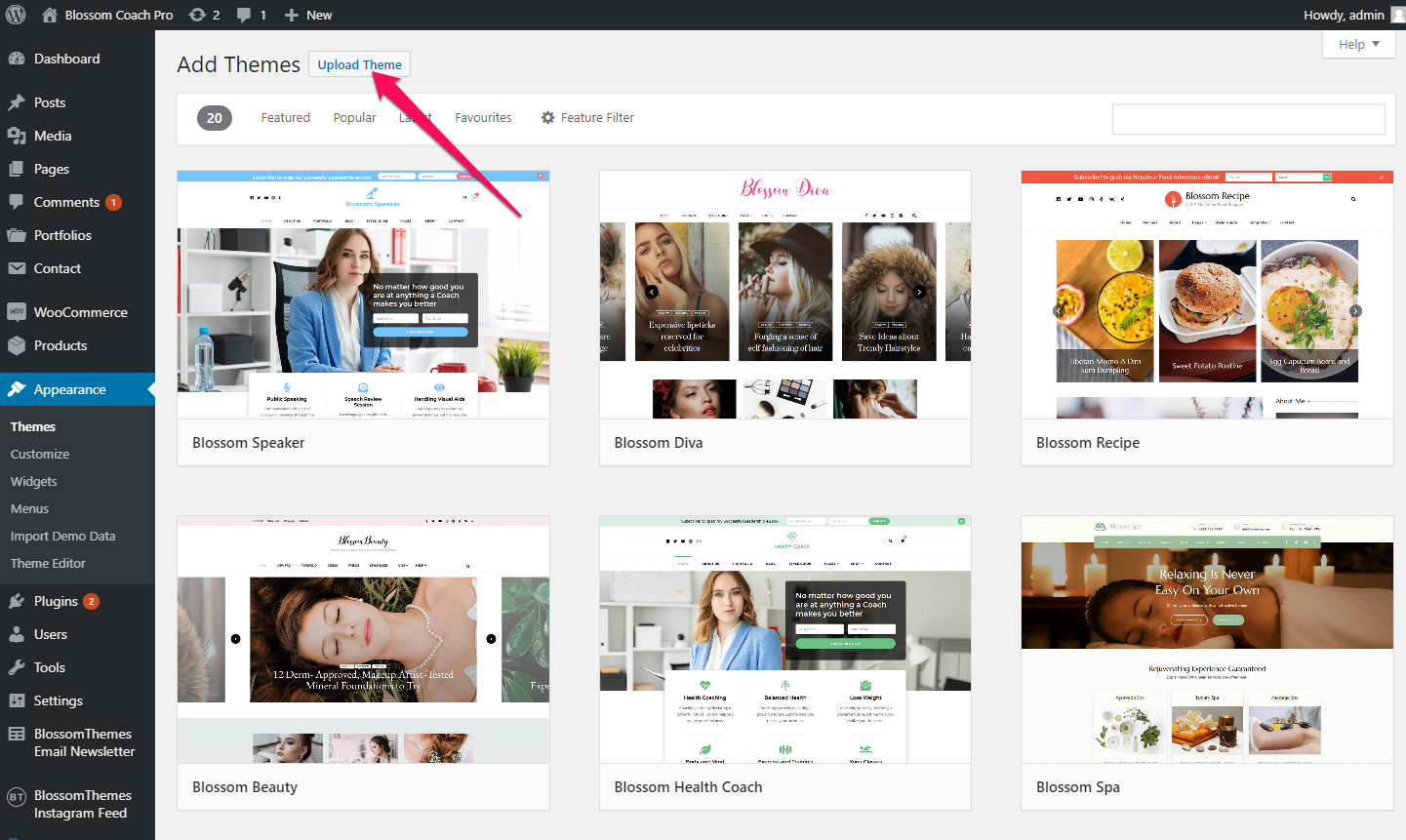Image resolution: width=1406 pixels, height=840 pixels.
Task: Open the Blossom Spa theme preview thumbnail
Action: pyautogui.click(x=1207, y=639)
